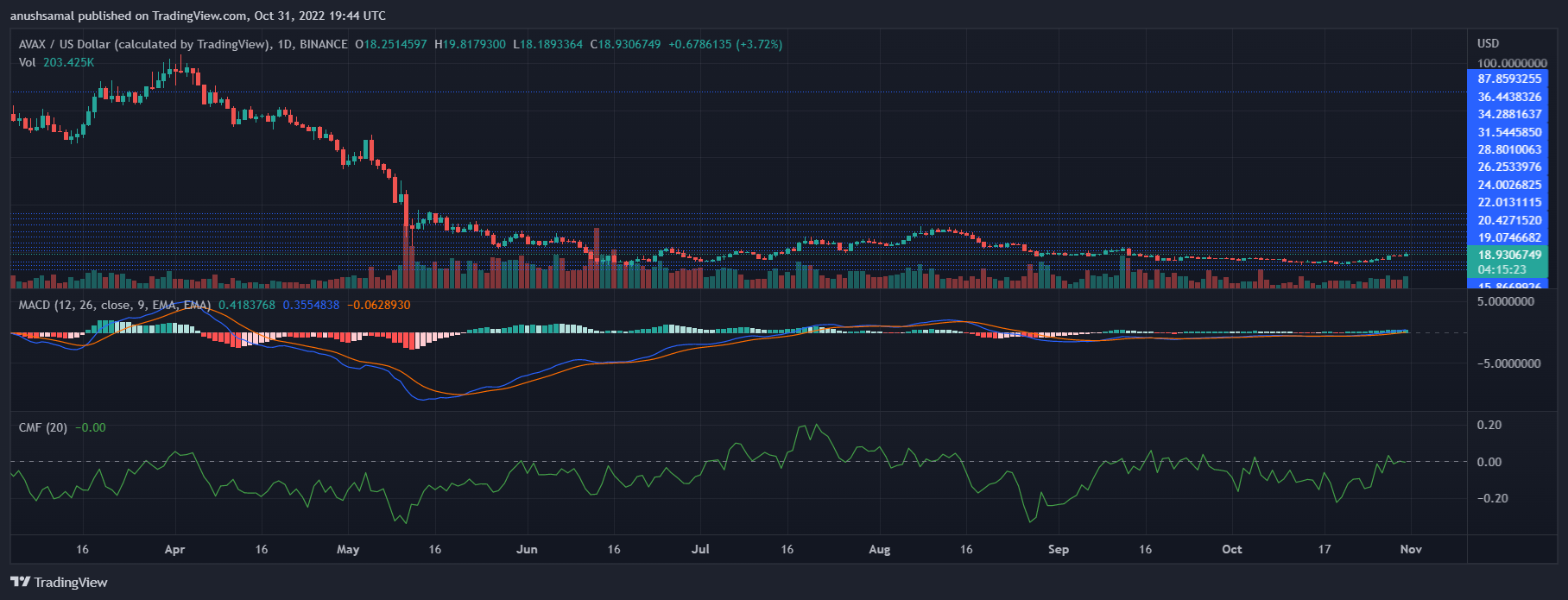This screenshot has height=600, width=1568.
Task: Click the MACD (12, 26, close, 9, EMA, EMA) label
Action: [x=115, y=305]
